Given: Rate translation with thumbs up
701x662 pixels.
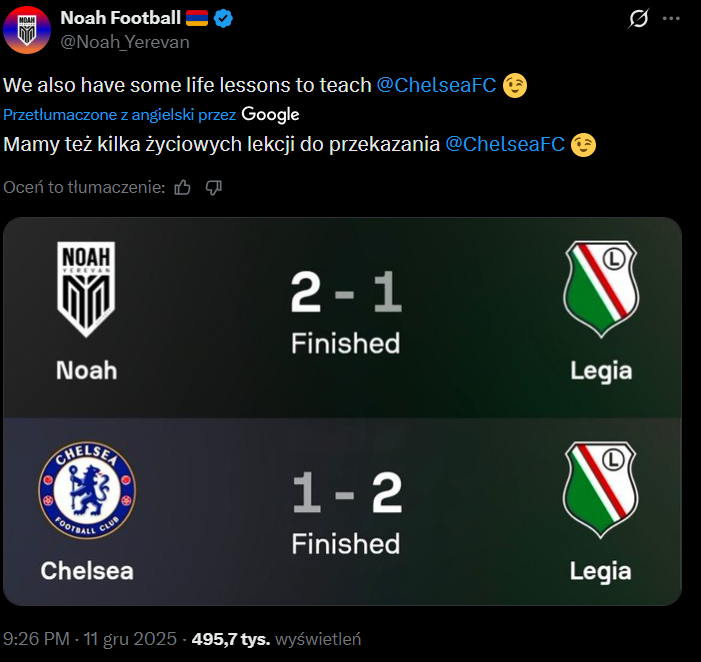Looking at the screenshot, I should (182, 187).
